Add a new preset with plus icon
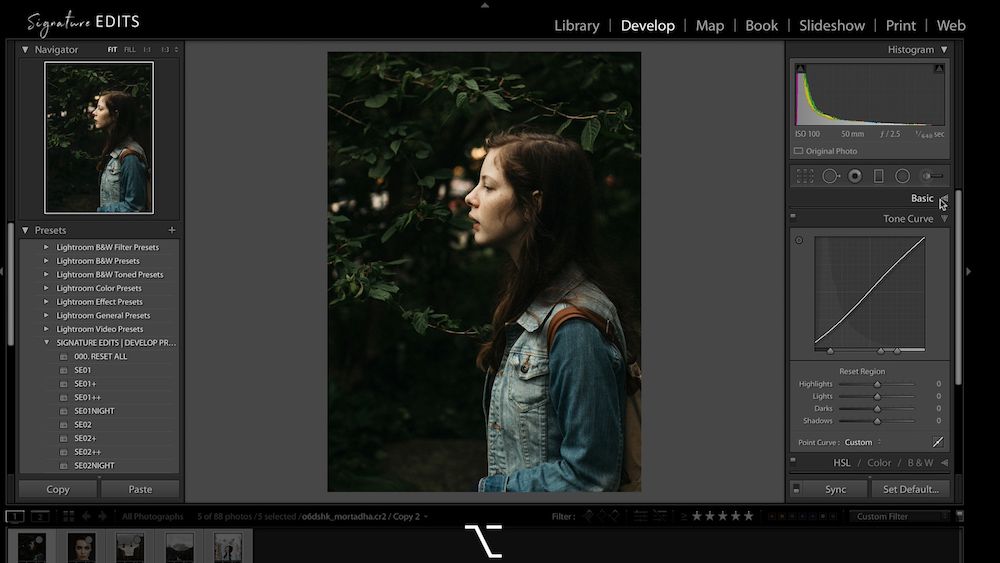This screenshot has width=1000, height=563. pyautogui.click(x=172, y=230)
